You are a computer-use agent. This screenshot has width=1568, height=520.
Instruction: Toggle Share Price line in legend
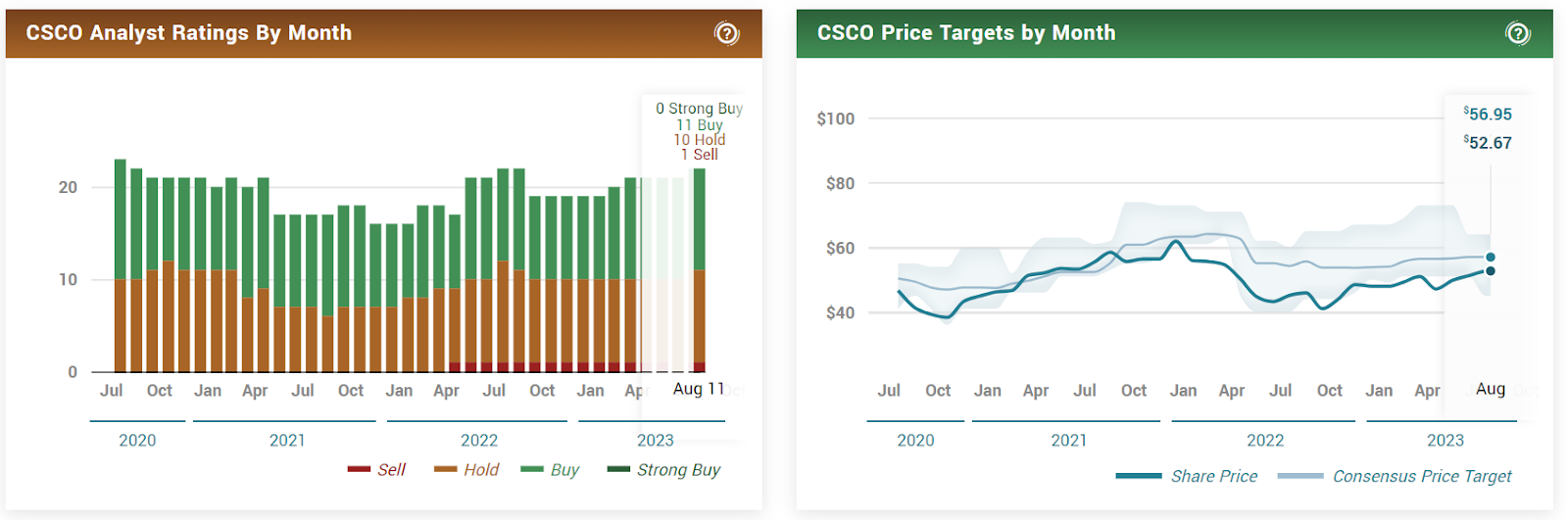tap(1186, 476)
